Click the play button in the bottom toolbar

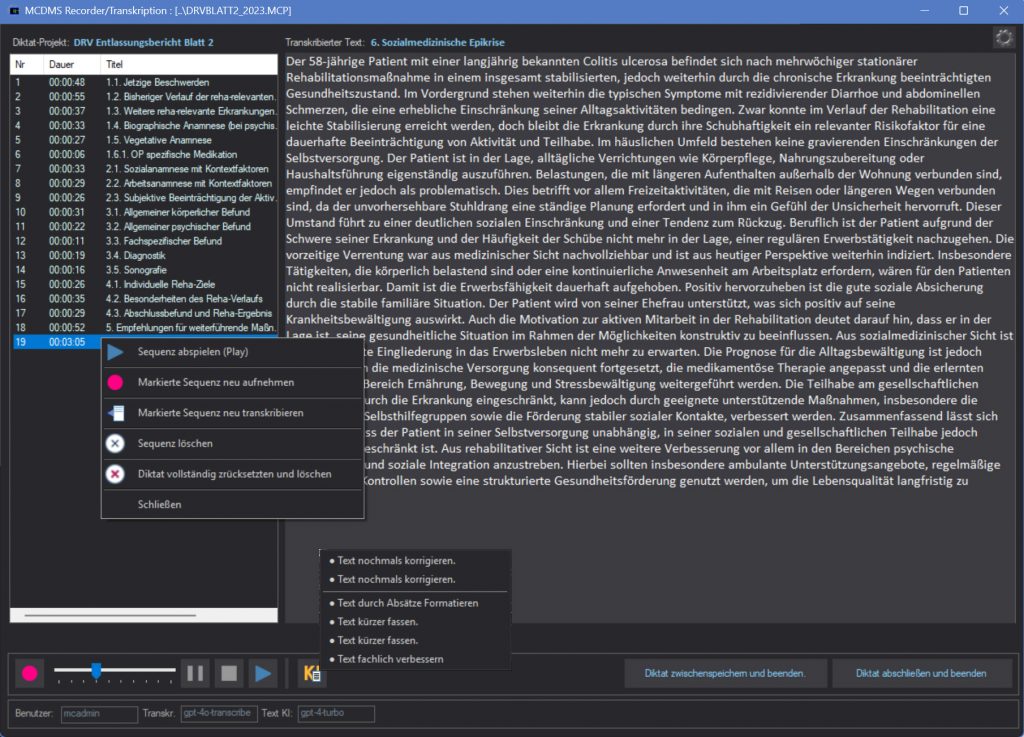pyautogui.click(x=262, y=673)
